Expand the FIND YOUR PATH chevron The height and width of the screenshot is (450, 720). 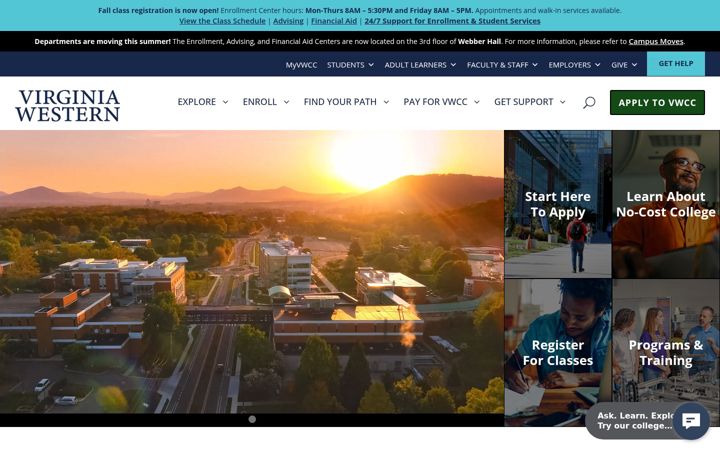[386, 102]
